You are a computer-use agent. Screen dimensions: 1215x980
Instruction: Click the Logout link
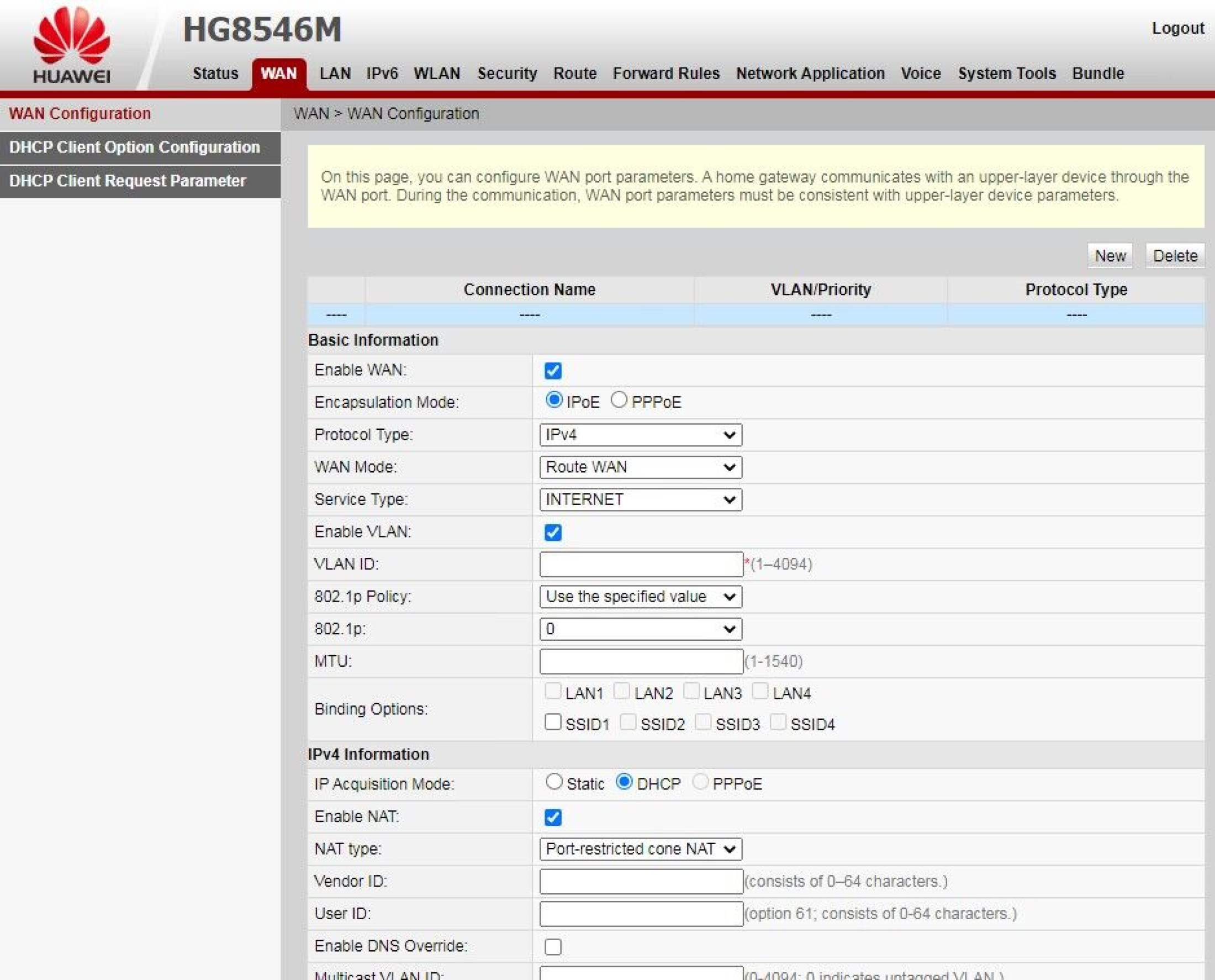click(x=1177, y=28)
